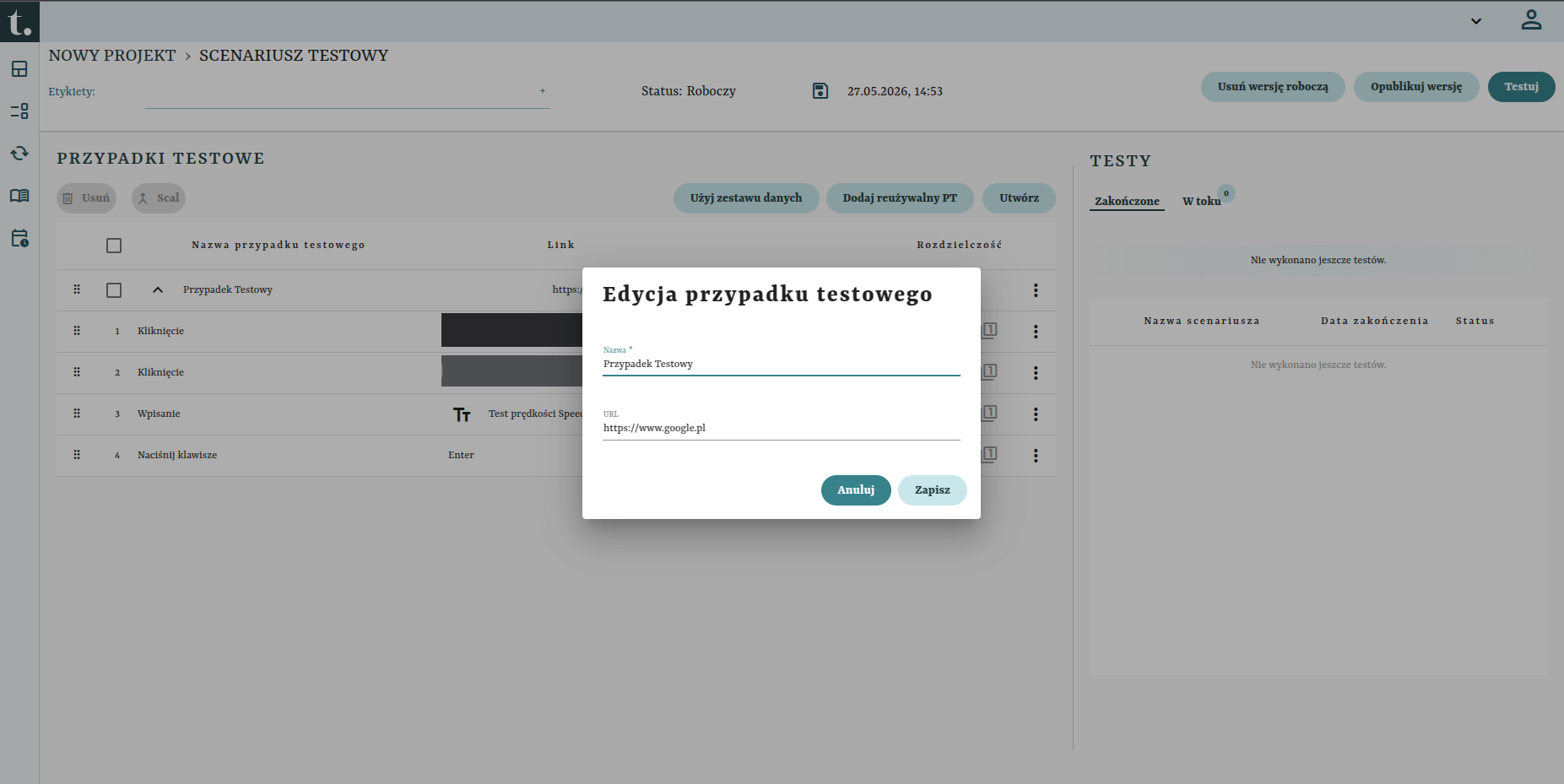Click the save disk icon near date
This screenshot has height=784, width=1564.
(820, 91)
